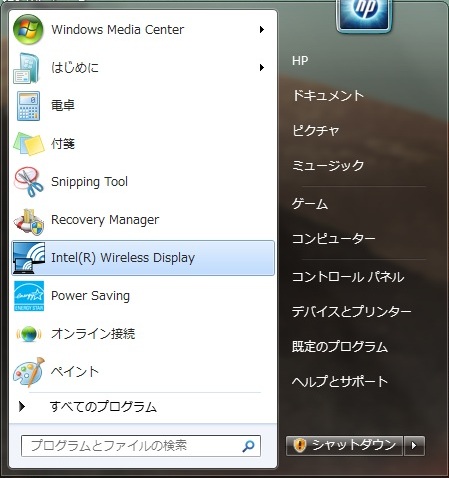Image resolution: width=449 pixels, height=478 pixels.
Task: Start the Snipping Tool scissors icon
Action: [x=29, y=182]
